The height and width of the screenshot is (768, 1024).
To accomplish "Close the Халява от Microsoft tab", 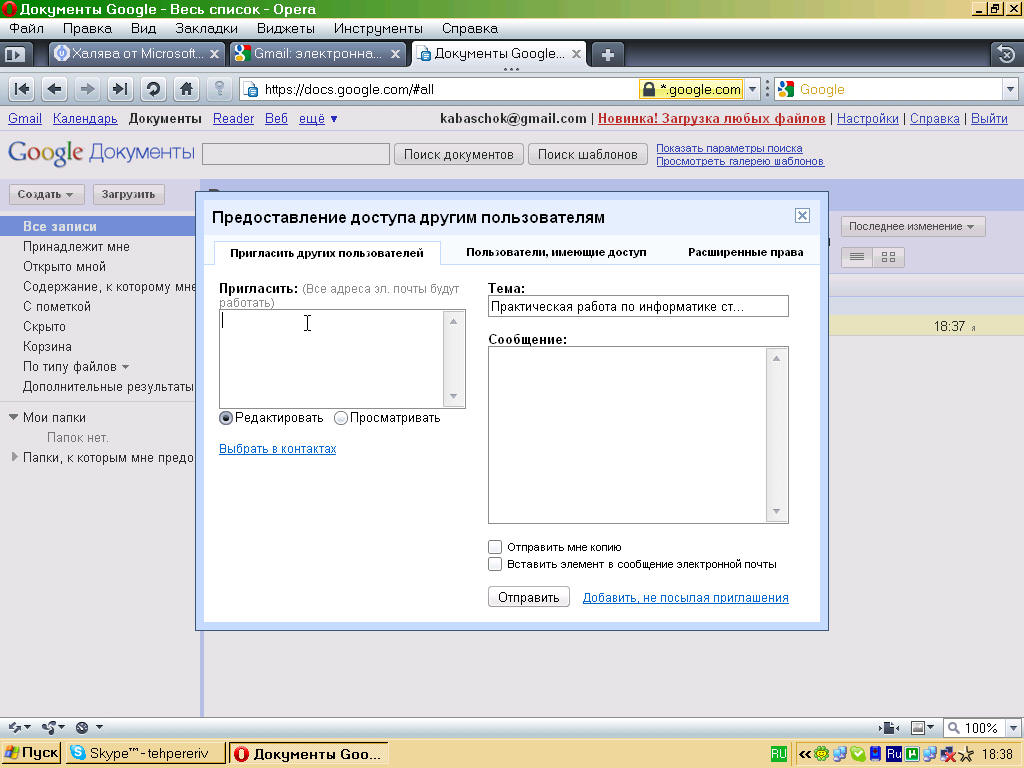I will click(x=214, y=54).
